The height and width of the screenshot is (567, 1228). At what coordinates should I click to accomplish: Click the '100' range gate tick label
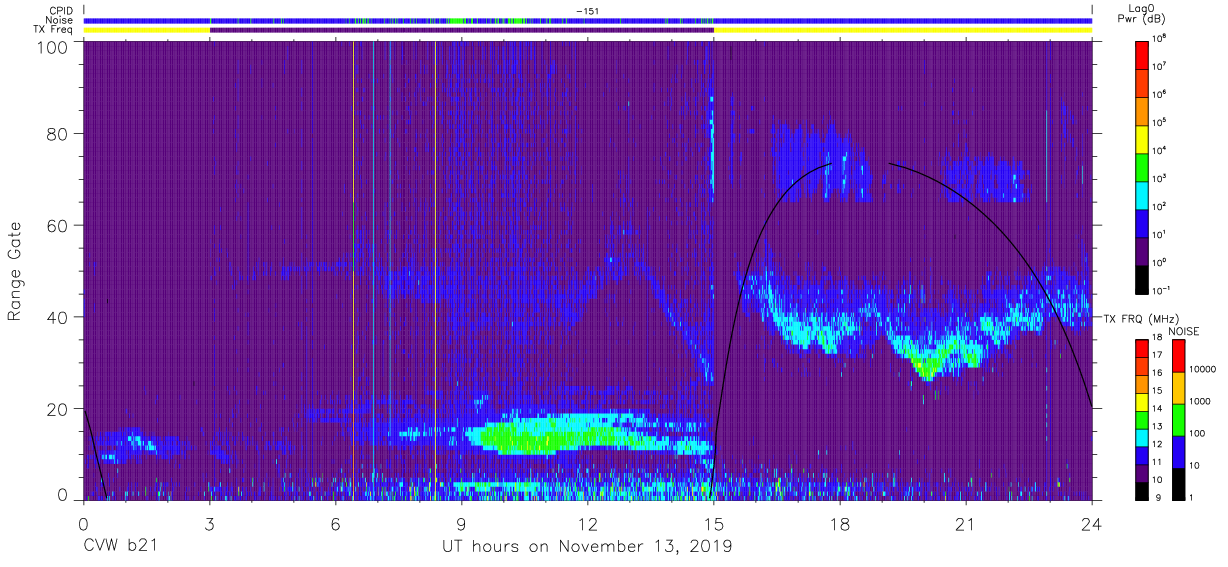(x=51, y=47)
